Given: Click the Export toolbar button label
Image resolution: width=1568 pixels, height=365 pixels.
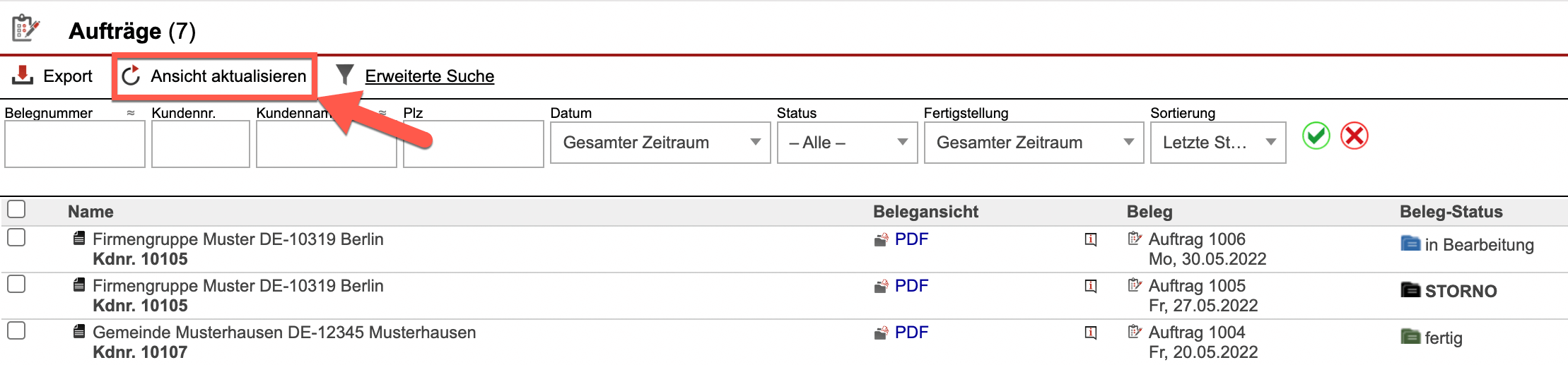Looking at the screenshot, I should pyautogui.click(x=68, y=76).
